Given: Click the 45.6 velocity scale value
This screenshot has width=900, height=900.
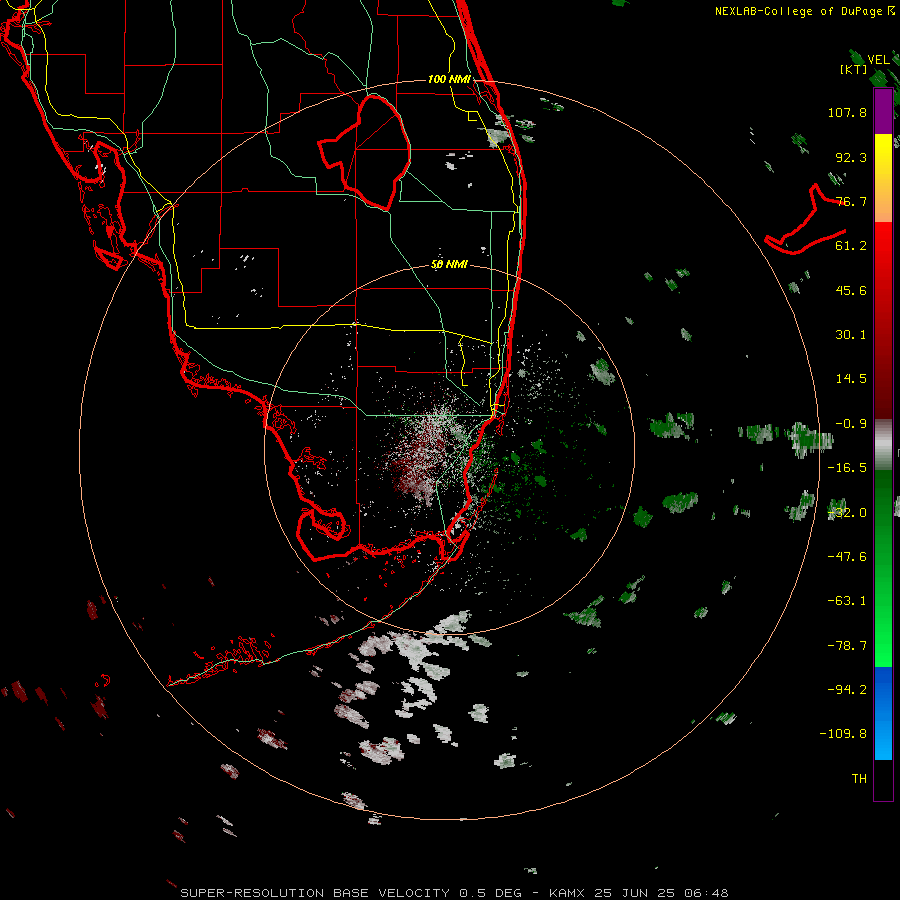Looking at the screenshot, I should 851,290.
